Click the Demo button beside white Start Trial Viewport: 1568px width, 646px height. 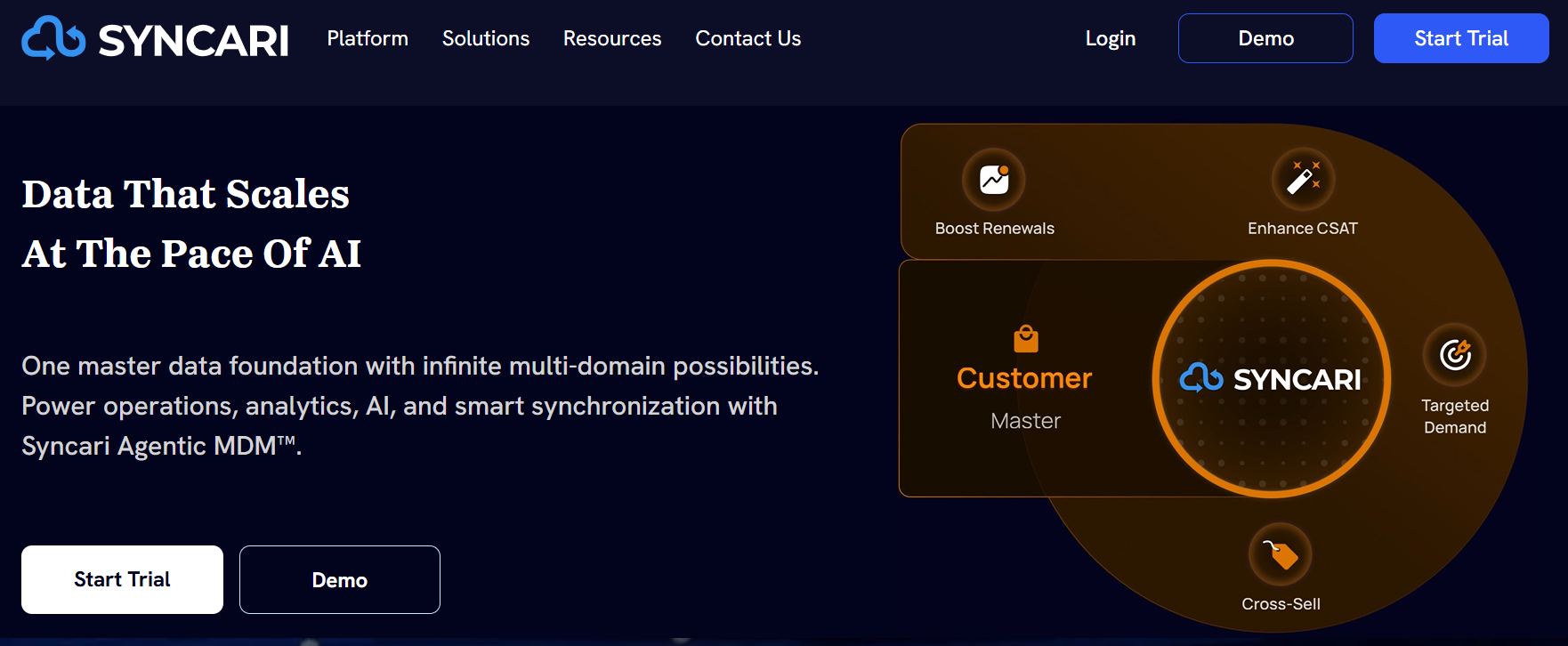tap(340, 579)
